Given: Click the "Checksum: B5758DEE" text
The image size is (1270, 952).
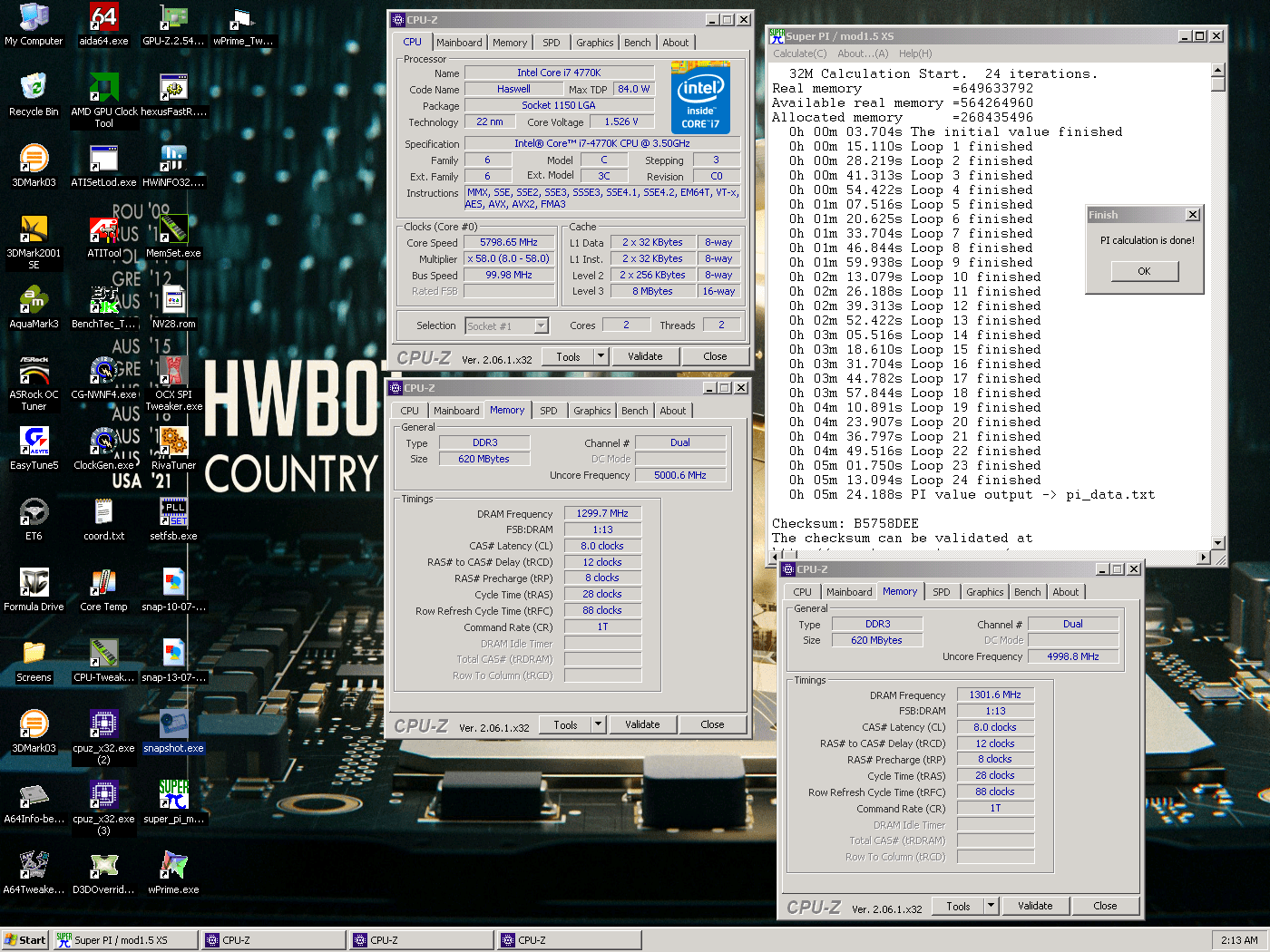Looking at the screenshot, I should [x=845, y=524].
